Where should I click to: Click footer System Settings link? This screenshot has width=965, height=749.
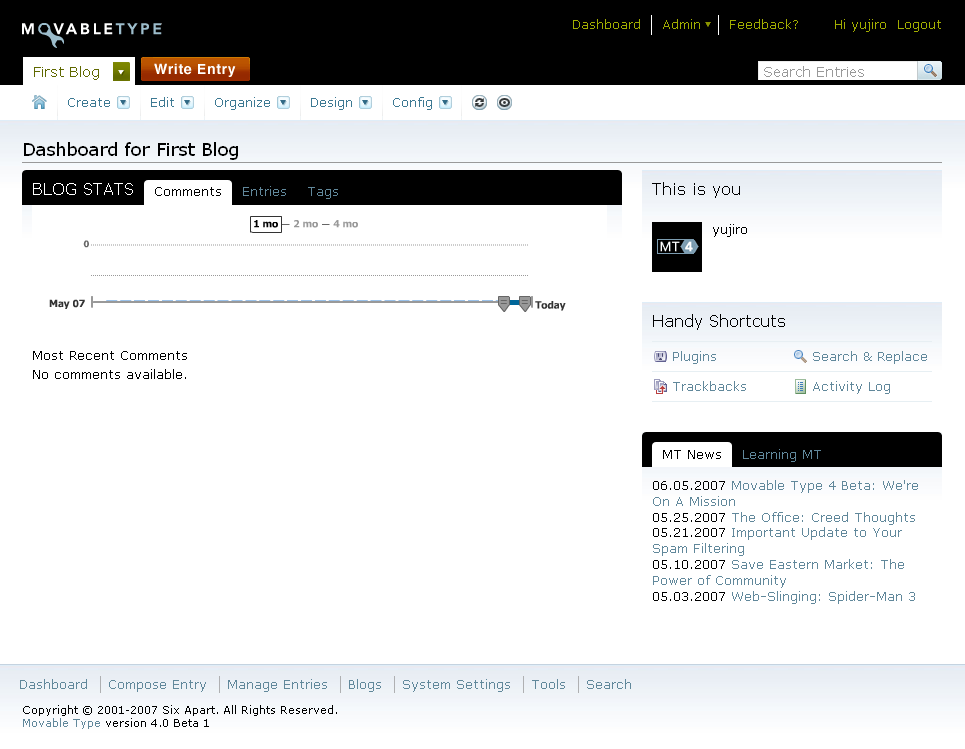pos(456,684)
